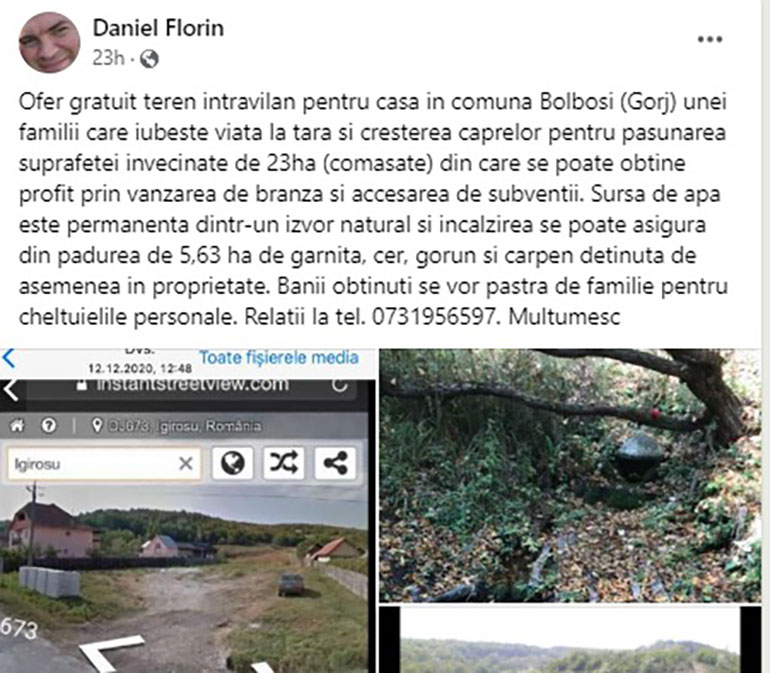Click the instantstreetview.com address bar
The image size is (770, 673).
click(x=192, y=386)
